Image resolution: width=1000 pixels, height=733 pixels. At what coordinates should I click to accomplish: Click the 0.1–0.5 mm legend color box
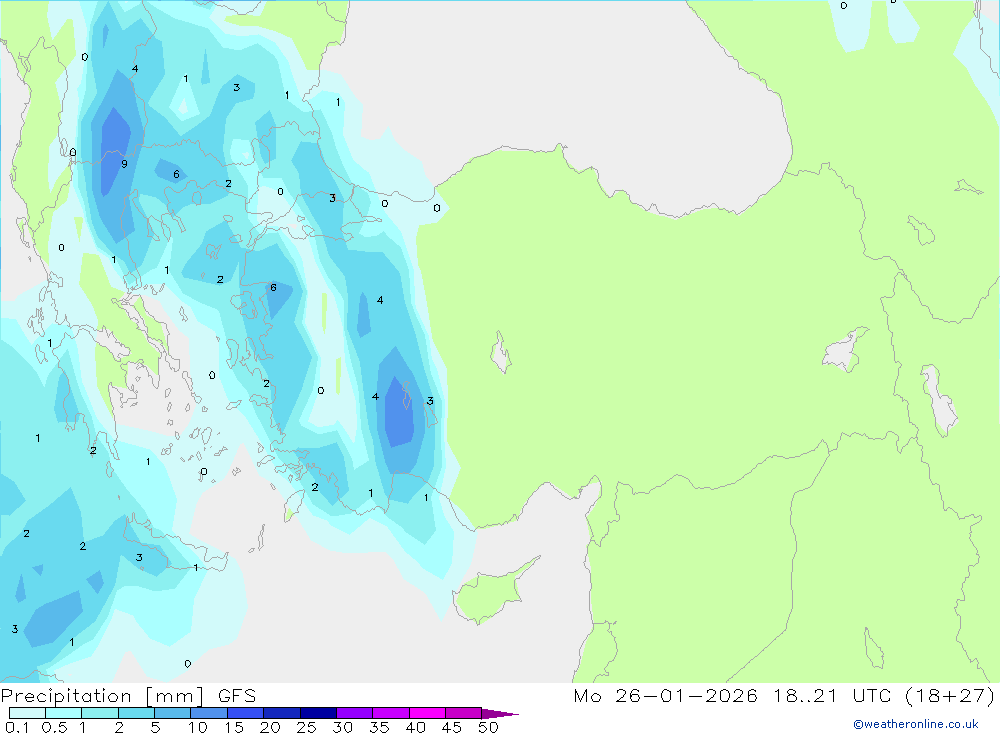[27, 713]
